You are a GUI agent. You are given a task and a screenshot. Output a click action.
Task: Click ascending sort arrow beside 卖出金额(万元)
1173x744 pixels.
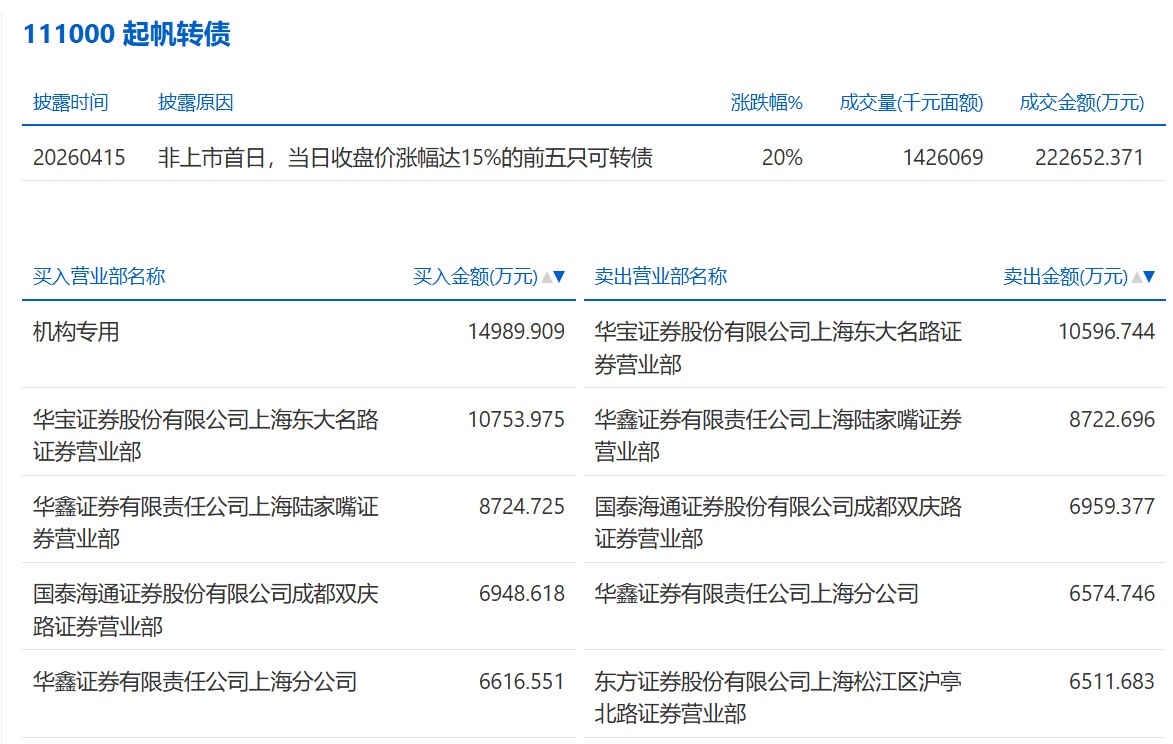click(1137, 277)
